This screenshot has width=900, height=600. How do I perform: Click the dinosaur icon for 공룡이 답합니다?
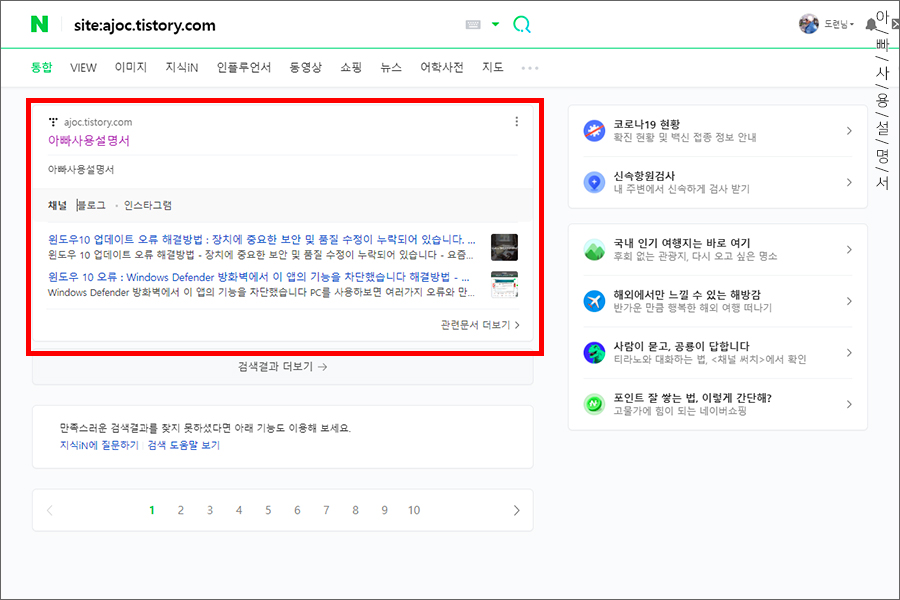click(x=594, y=353)
